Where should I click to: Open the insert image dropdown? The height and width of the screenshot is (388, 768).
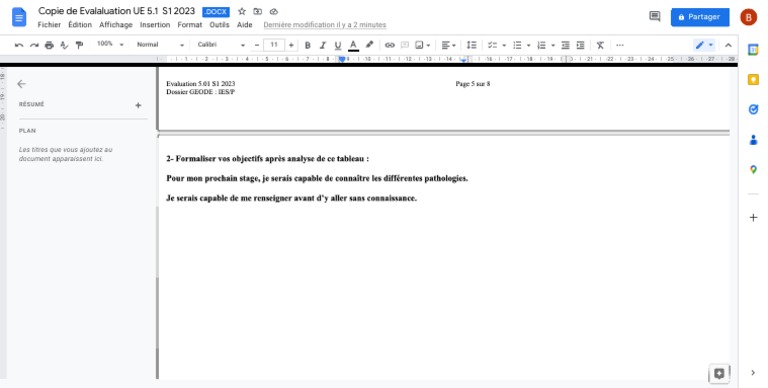click(422, 45)
